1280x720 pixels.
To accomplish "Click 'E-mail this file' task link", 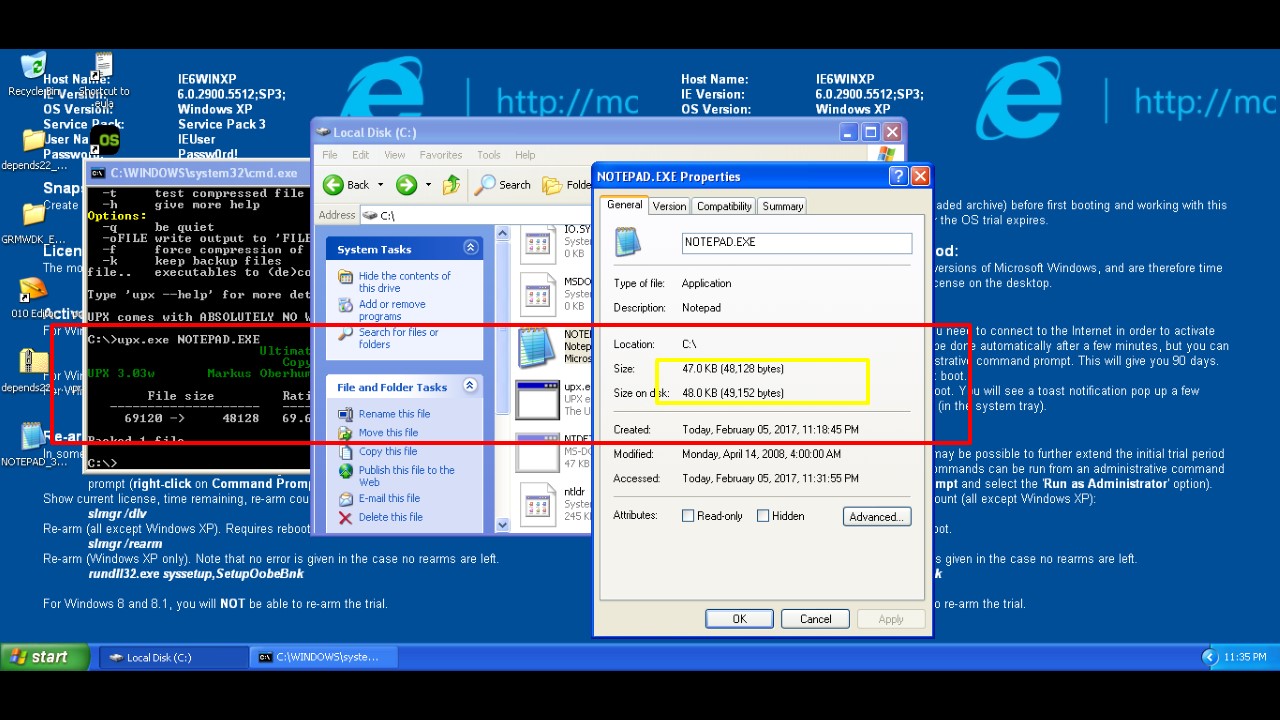I will [x=389, y=498].
